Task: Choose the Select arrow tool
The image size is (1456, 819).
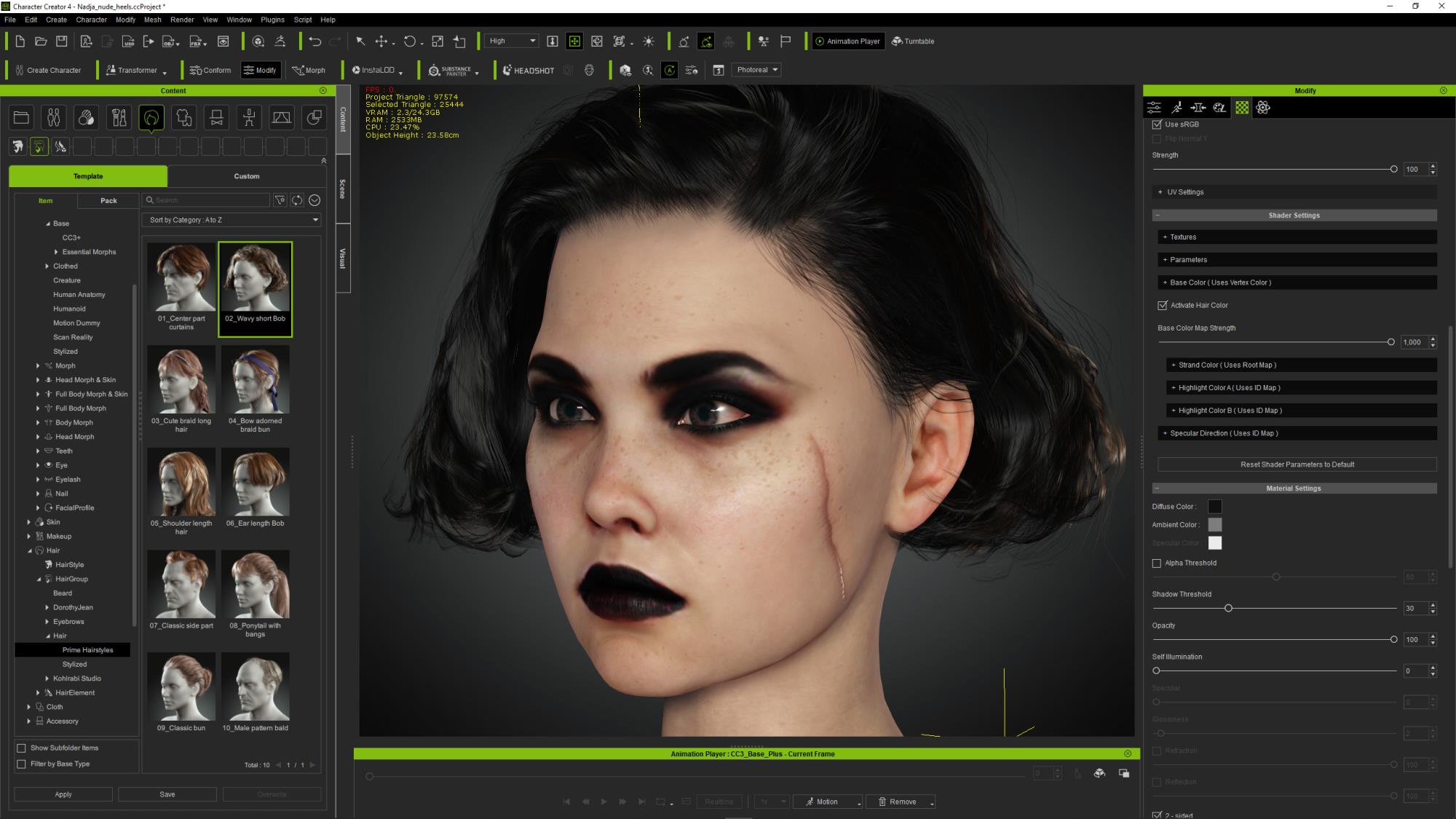Action: tap(360, 41)
